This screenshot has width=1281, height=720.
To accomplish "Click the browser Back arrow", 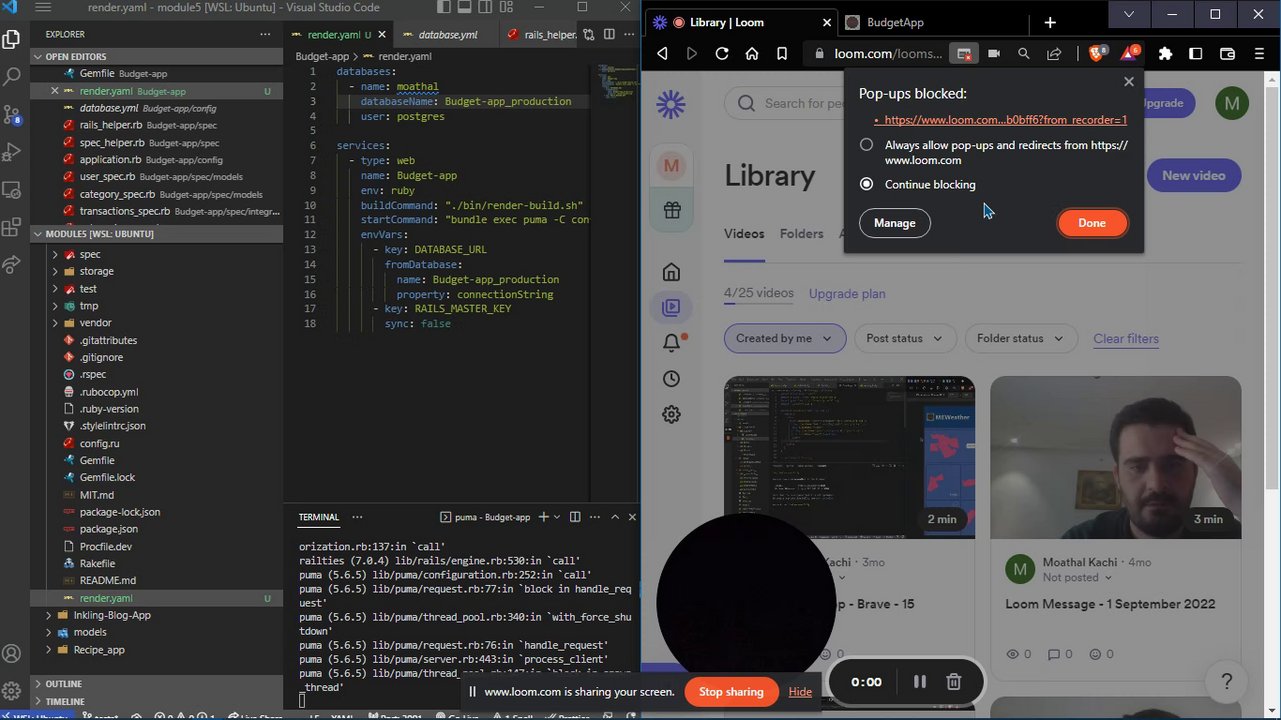I will coord(662,54).
